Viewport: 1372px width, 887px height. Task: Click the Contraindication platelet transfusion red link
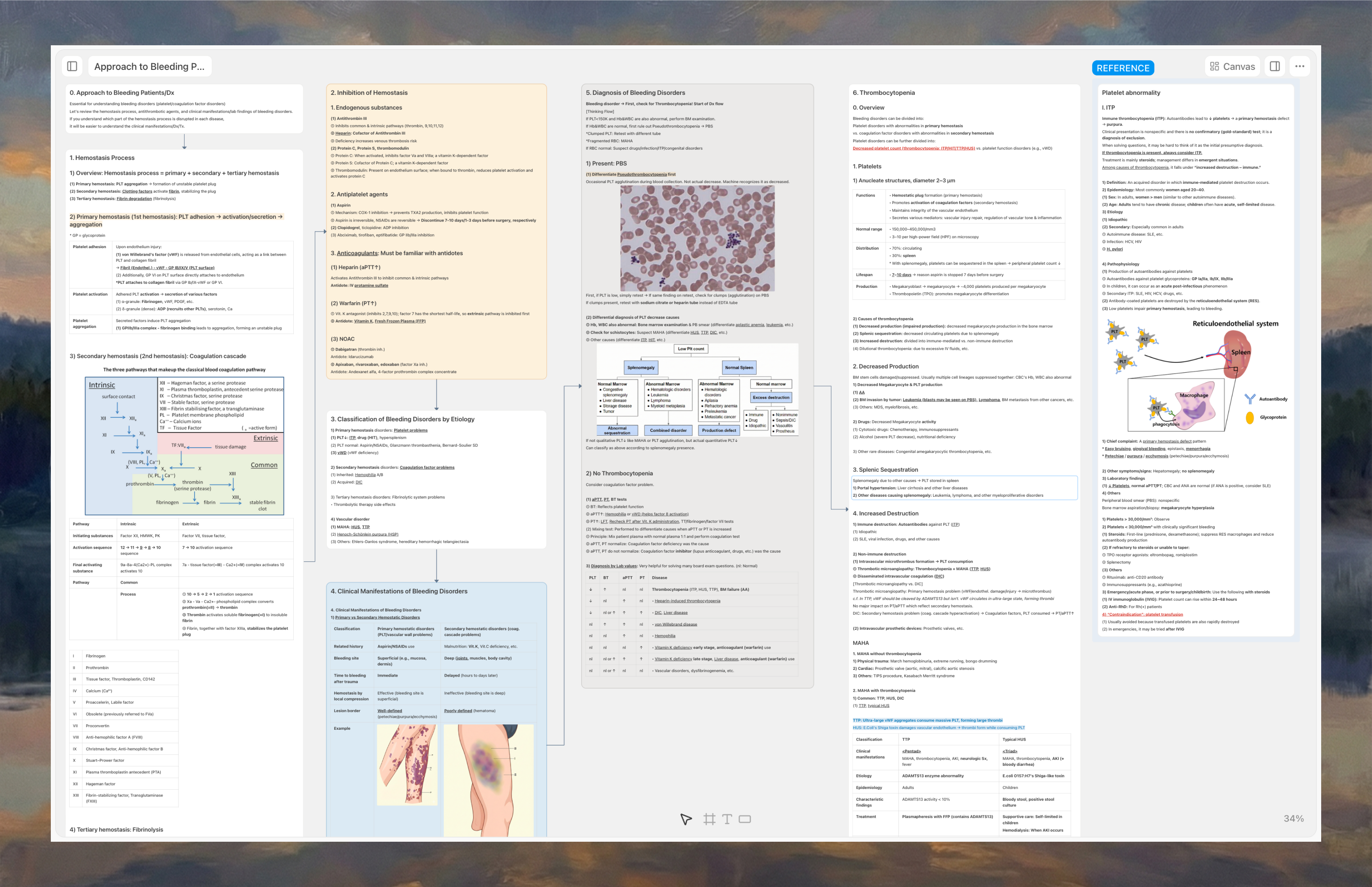coord(1142,614)
